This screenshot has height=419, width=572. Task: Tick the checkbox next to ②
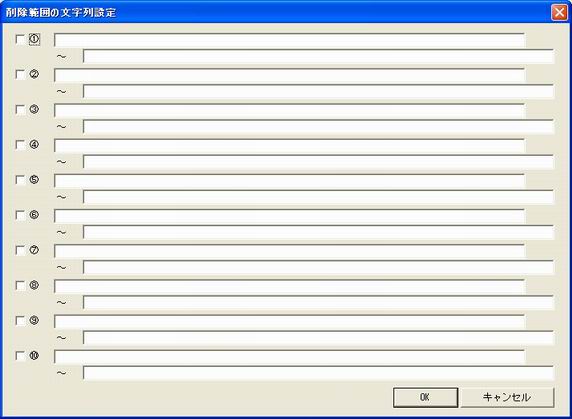click(20, 74)
